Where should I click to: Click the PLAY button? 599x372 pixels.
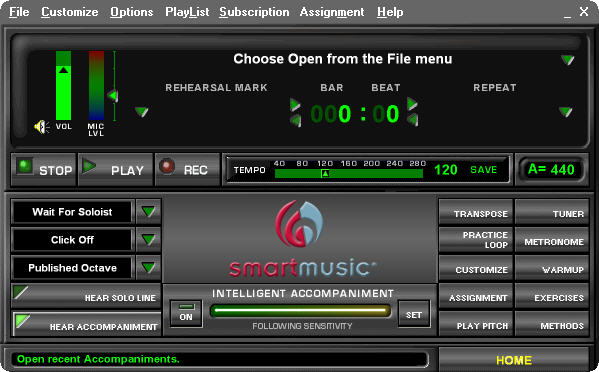pyautogui.click(x=115, y=170)
